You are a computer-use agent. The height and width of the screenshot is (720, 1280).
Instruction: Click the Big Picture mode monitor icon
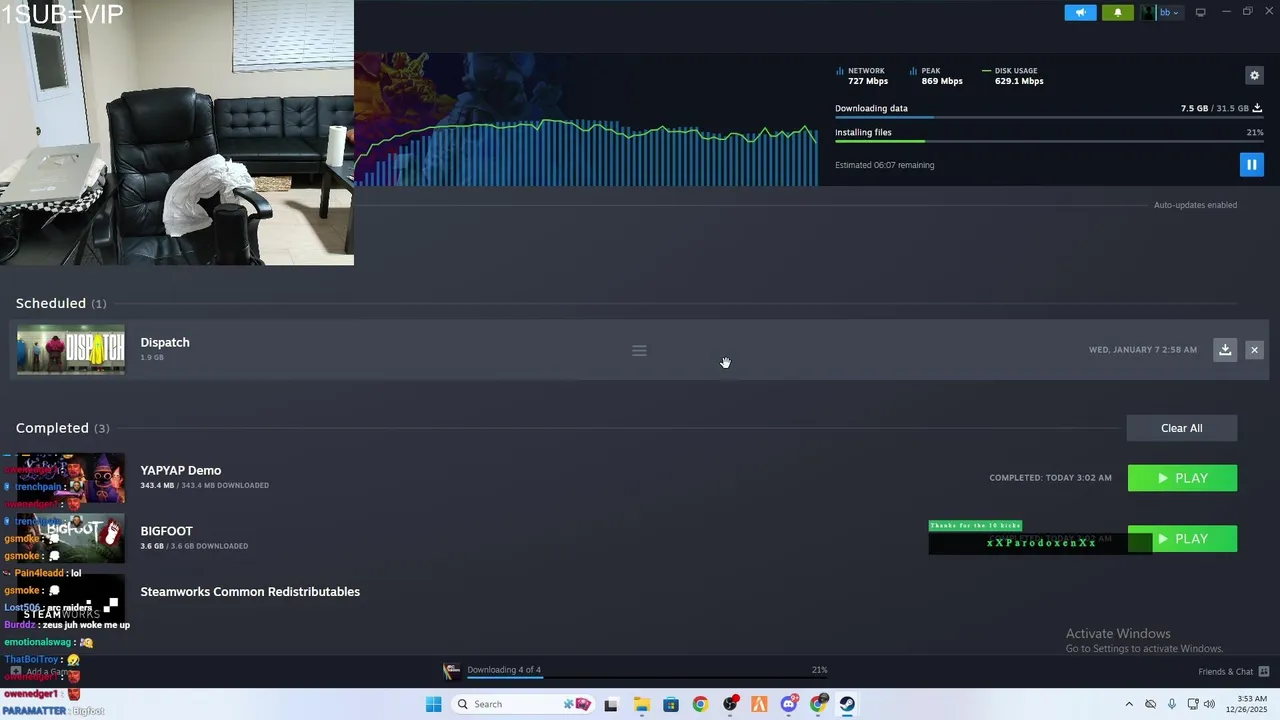(x=1200, y=12)
